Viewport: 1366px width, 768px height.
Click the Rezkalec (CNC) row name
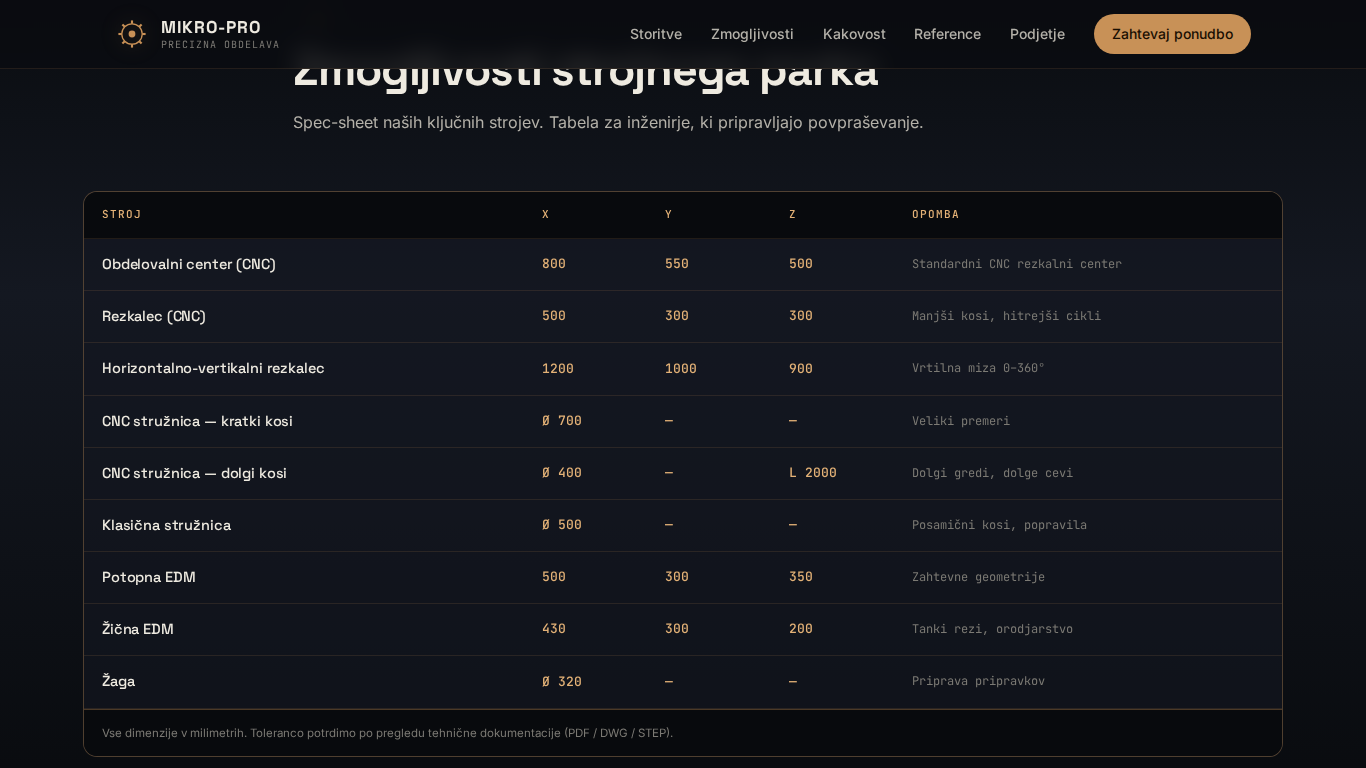(154, 316)
